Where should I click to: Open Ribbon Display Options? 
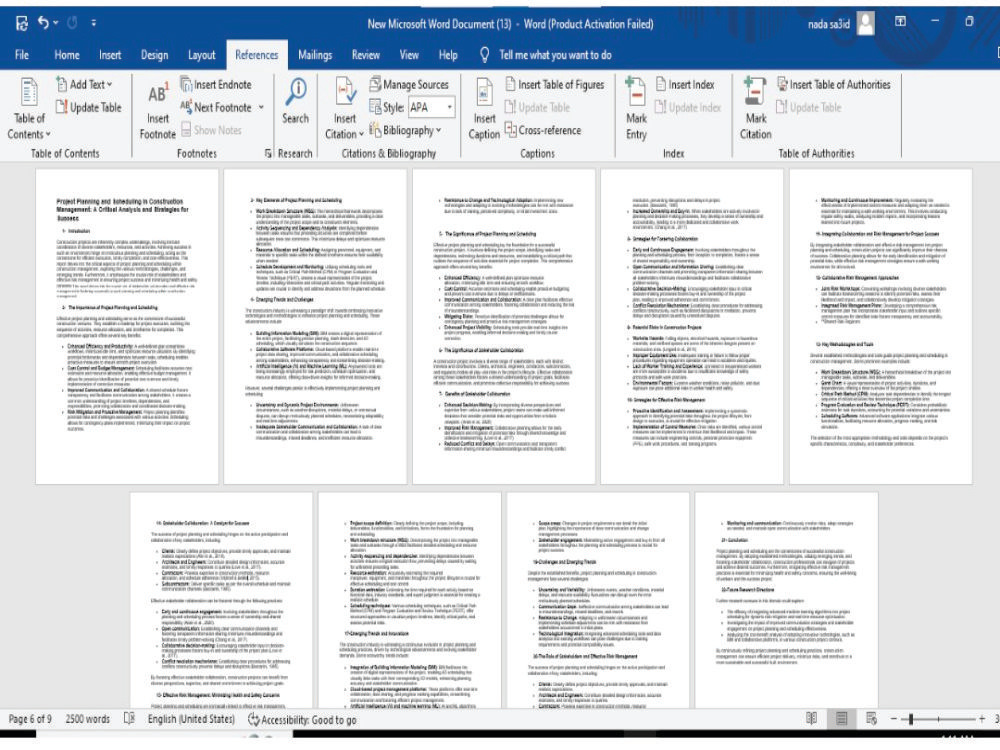[901, 22]
